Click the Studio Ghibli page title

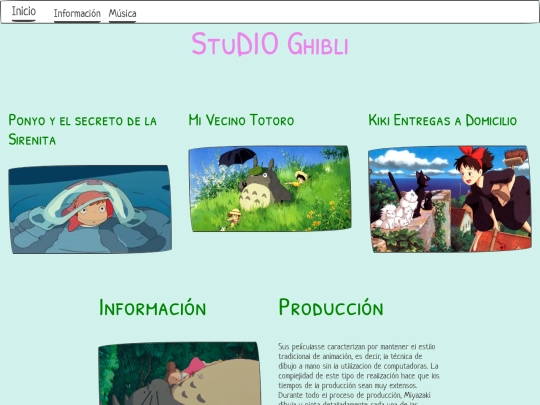[x=270, y=44]
